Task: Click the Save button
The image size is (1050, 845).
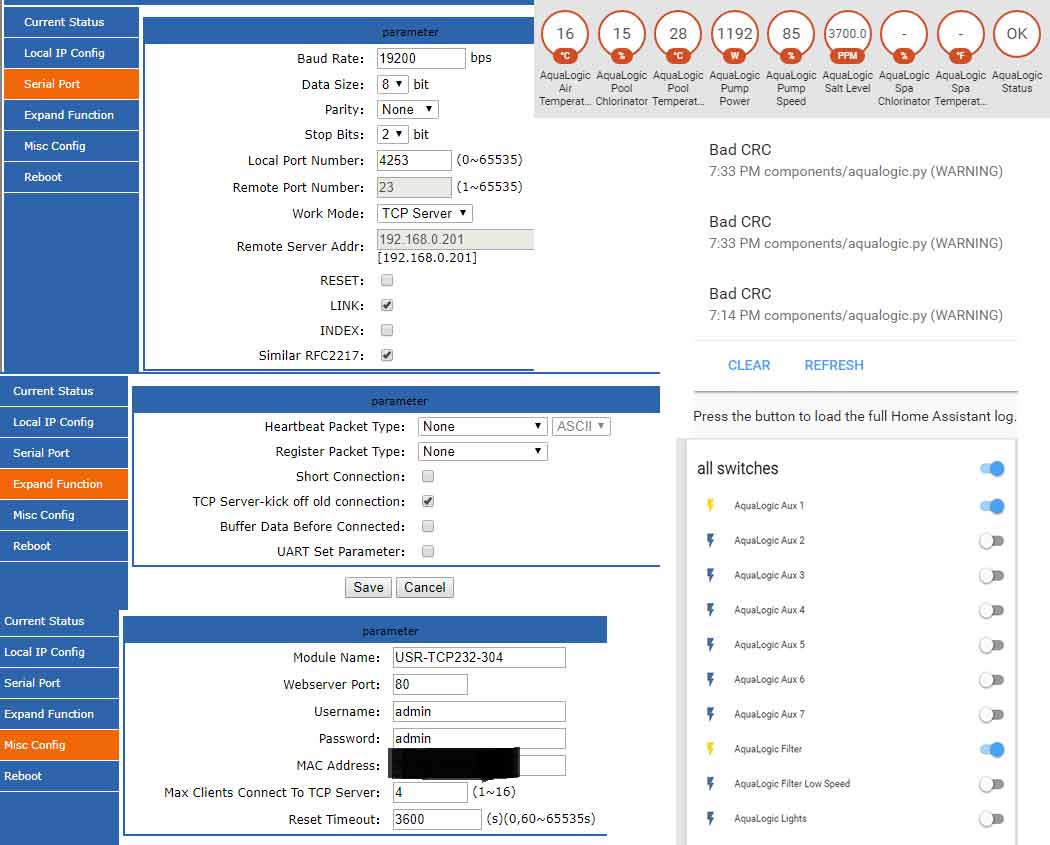Action: (x=368, y=587)
